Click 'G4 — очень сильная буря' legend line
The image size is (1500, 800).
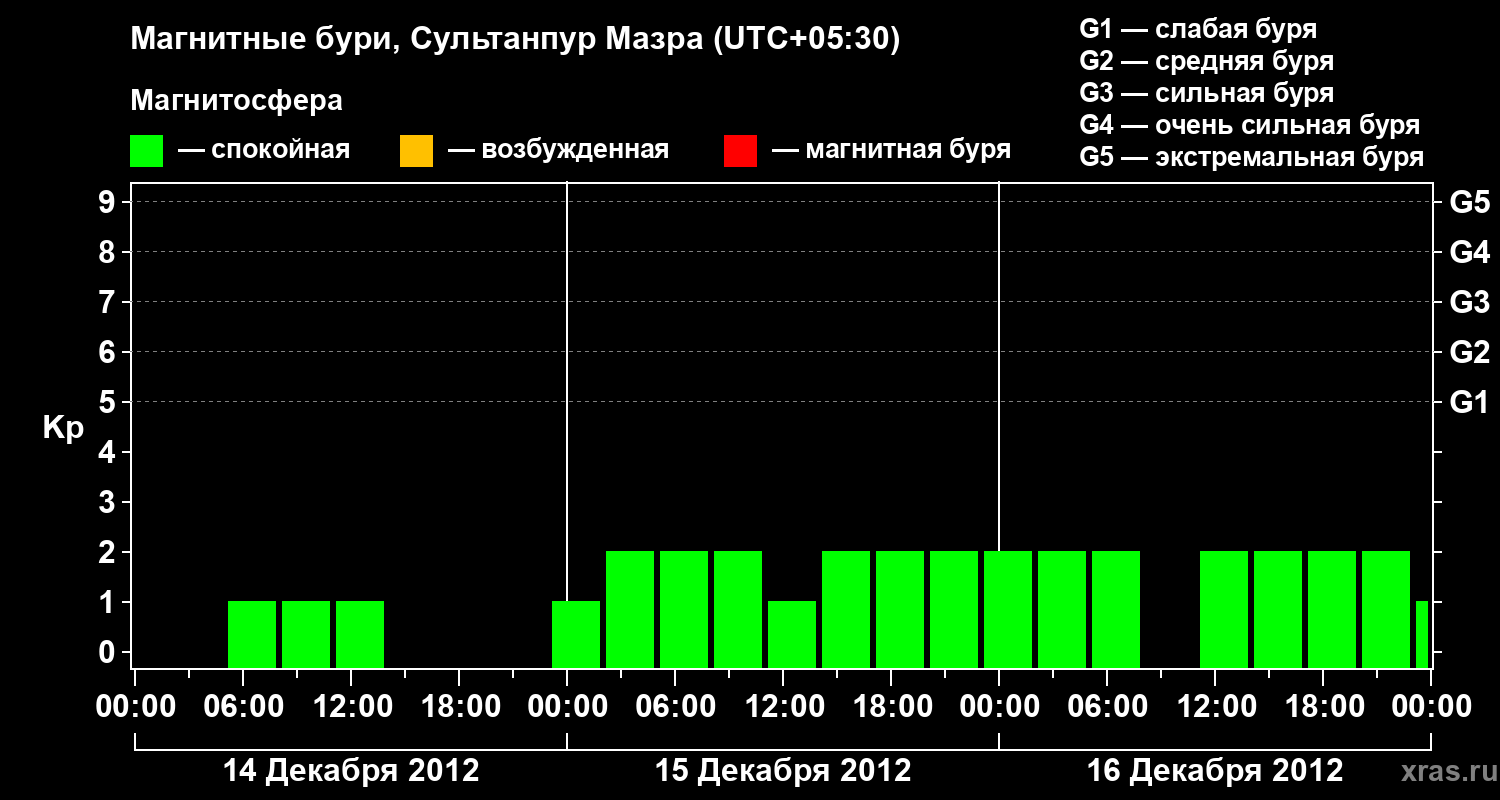tap(1250, 125)
